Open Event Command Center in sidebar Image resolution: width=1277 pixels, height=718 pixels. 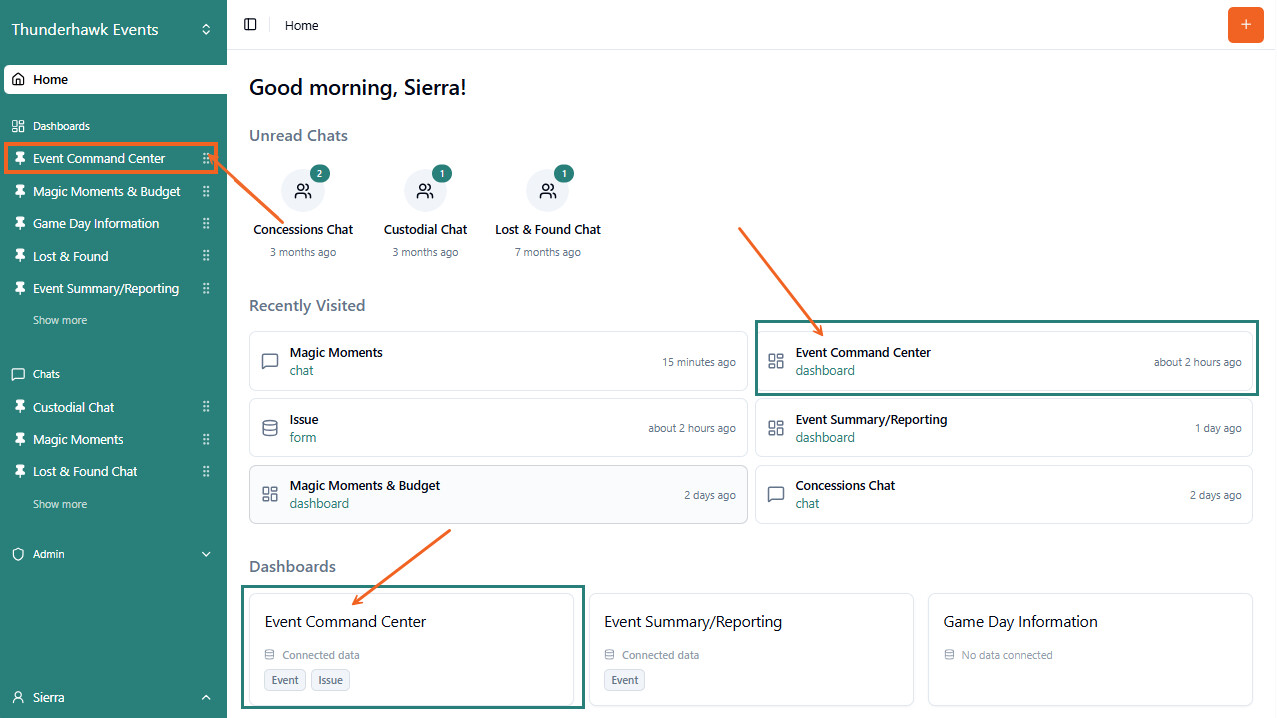coord(111,158)
